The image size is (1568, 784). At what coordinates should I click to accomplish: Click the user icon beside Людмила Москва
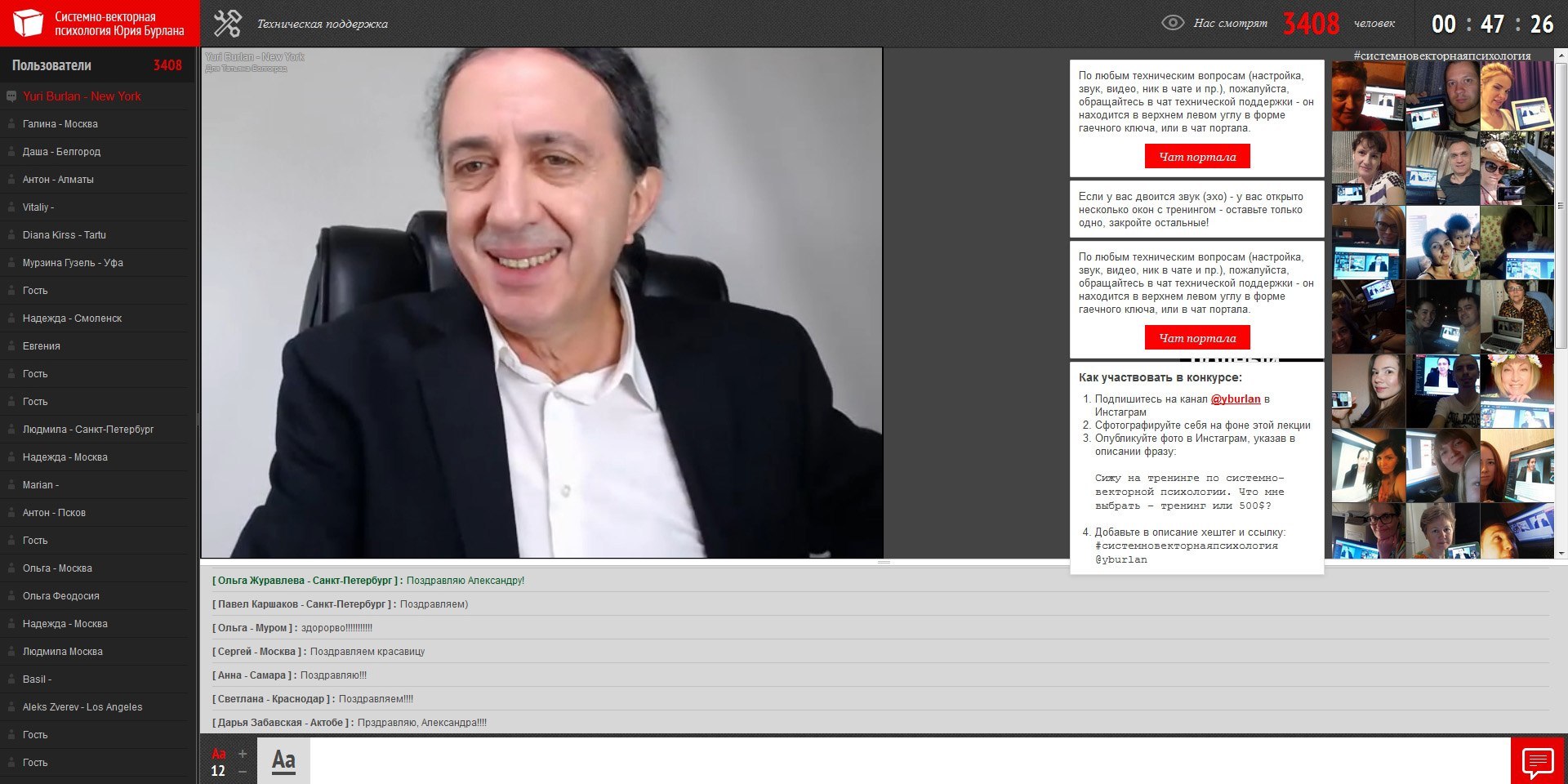coord(11,652)
